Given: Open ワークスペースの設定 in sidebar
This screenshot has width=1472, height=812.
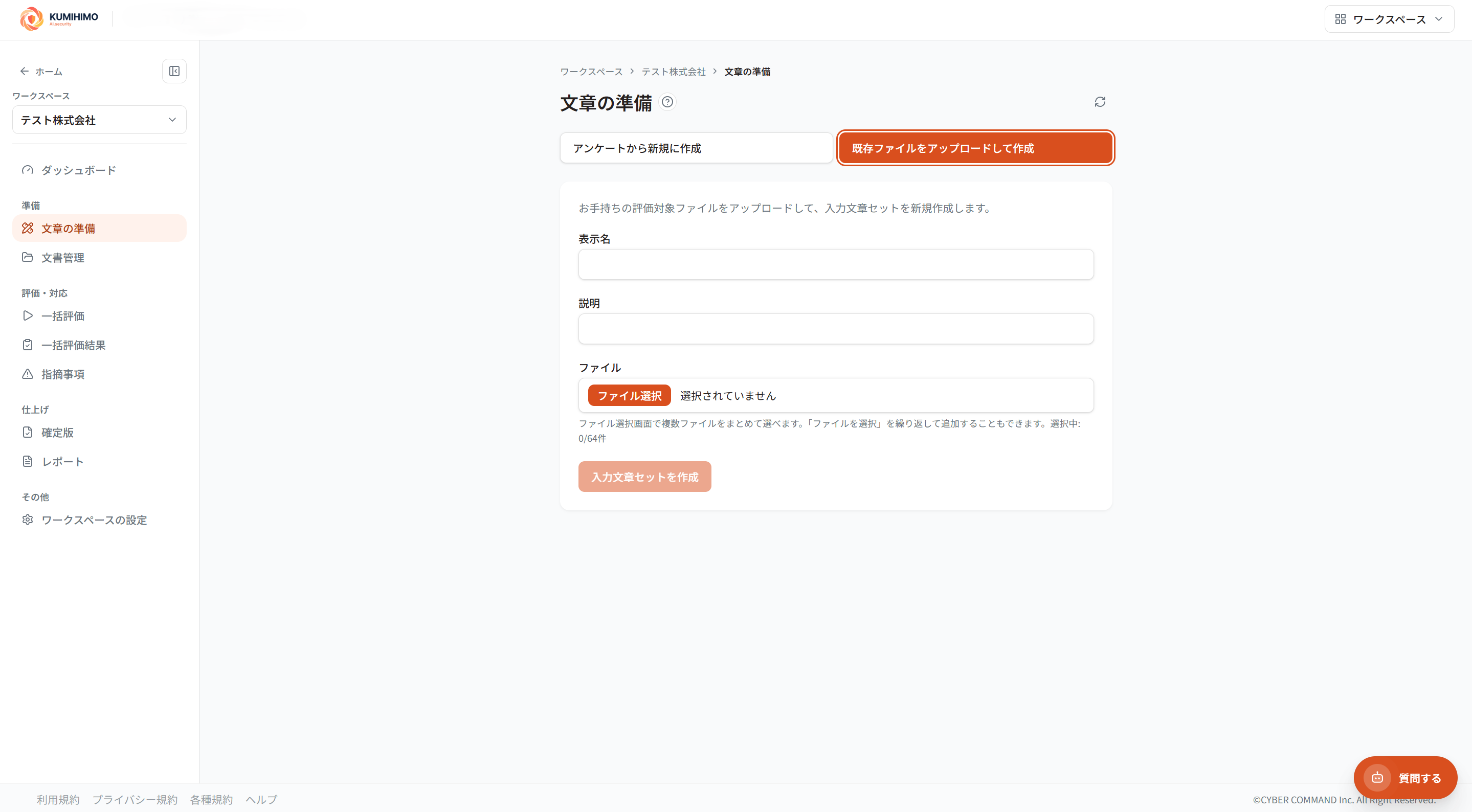Looking at the screenshot, I should pyautogui.click(x=99, y=520).
